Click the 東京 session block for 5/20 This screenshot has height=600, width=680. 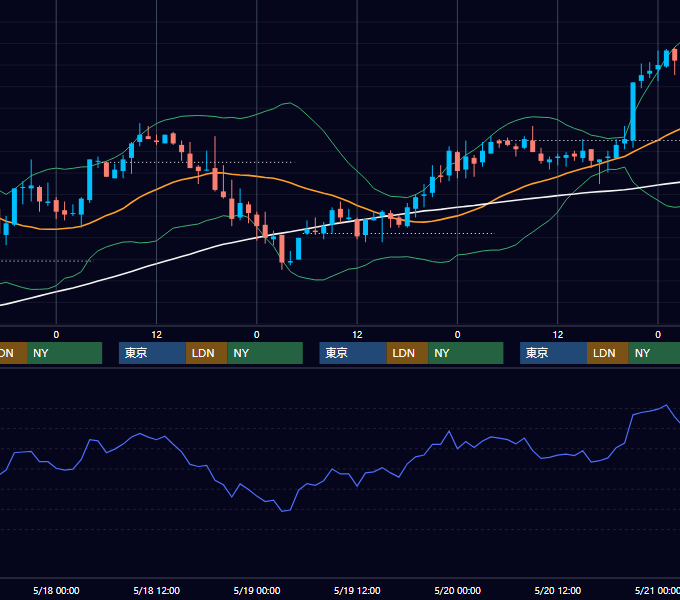[553, 353]
